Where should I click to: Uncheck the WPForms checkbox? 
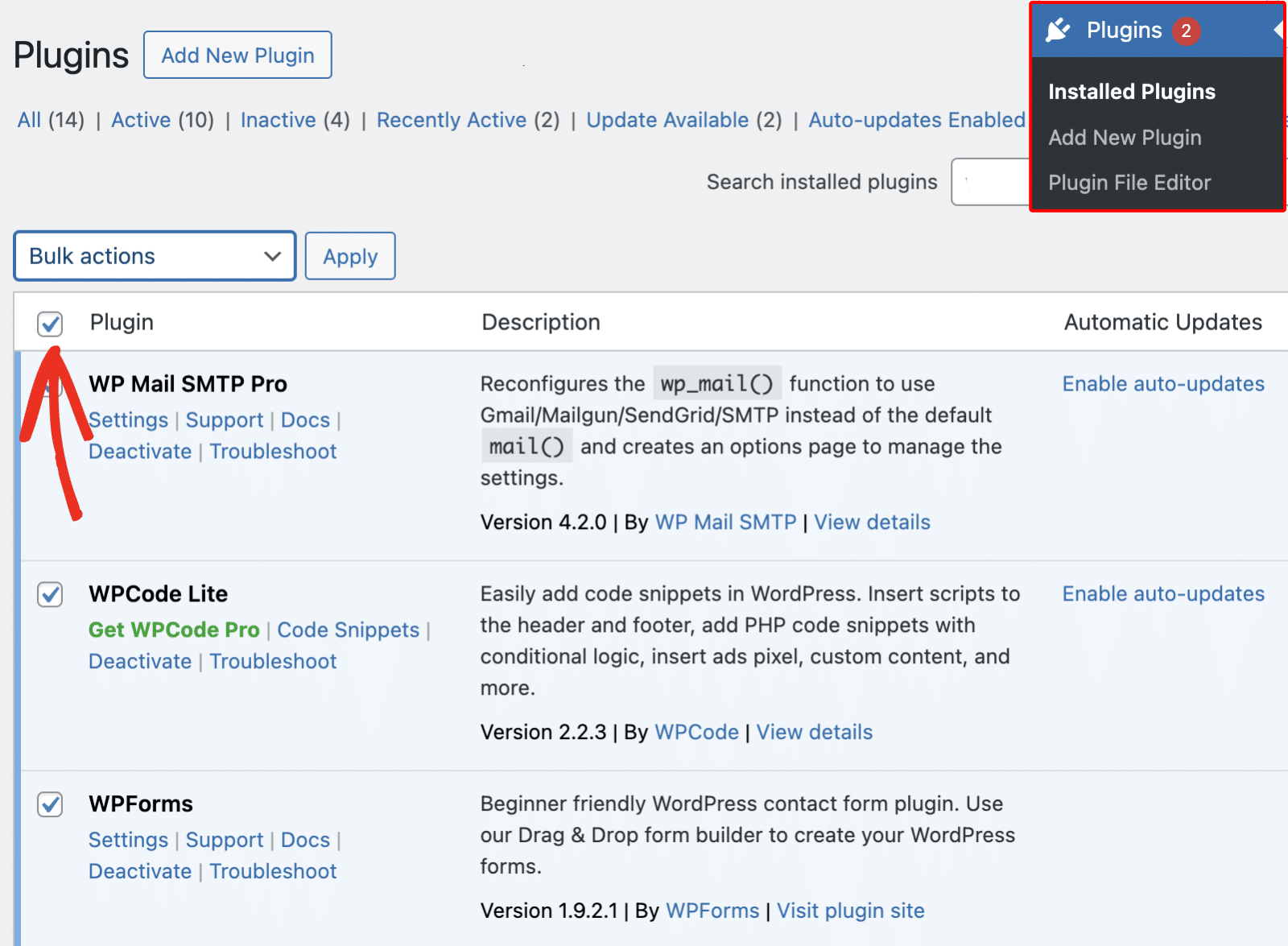click(x=50, y=804)
